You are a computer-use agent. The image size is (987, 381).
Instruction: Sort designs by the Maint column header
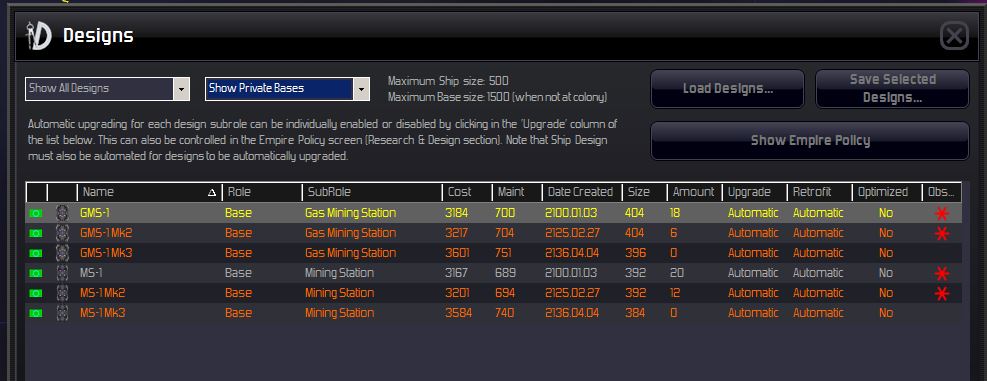click(517, 192)
